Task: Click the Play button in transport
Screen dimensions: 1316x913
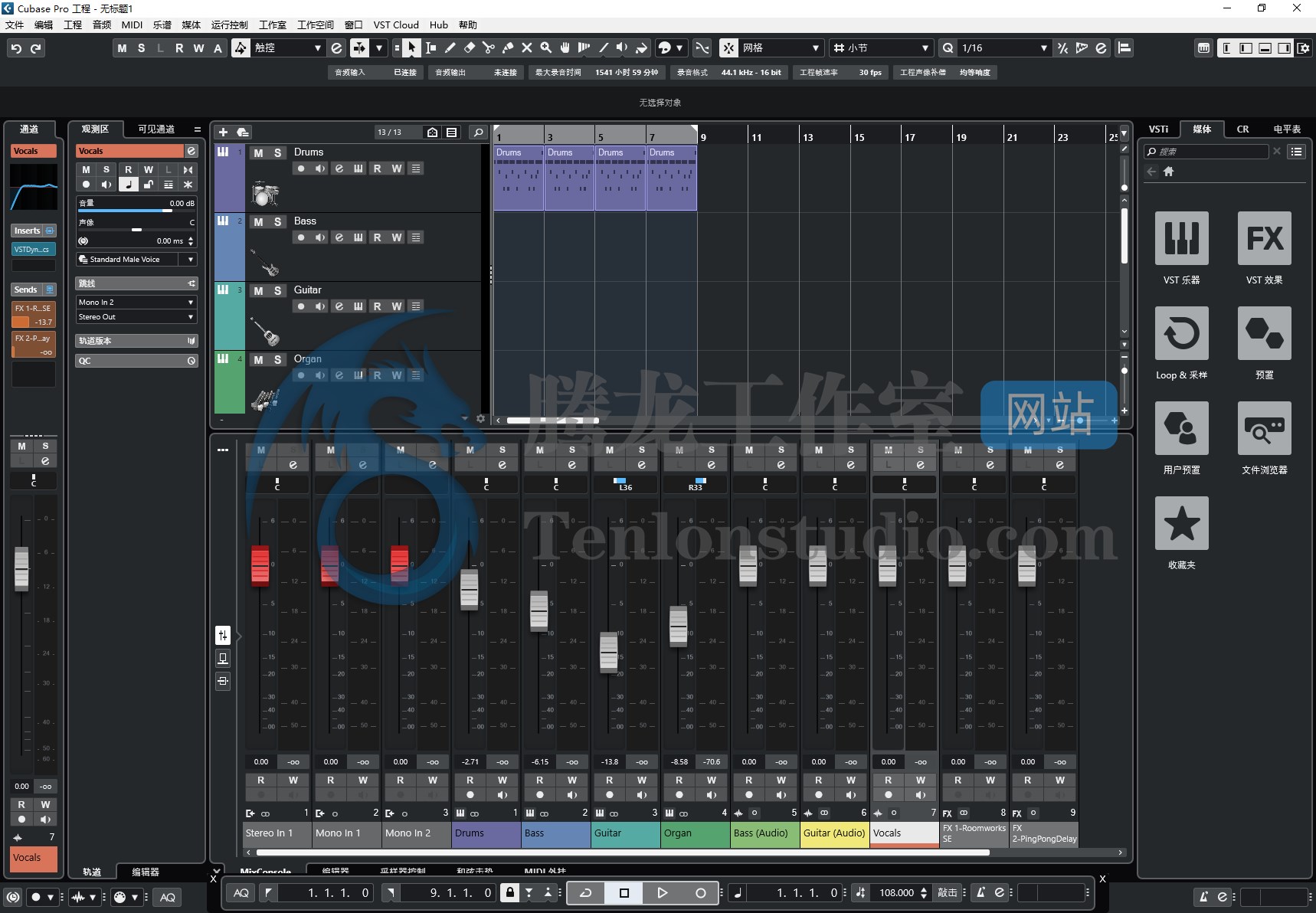Action: tap(662, 893)
